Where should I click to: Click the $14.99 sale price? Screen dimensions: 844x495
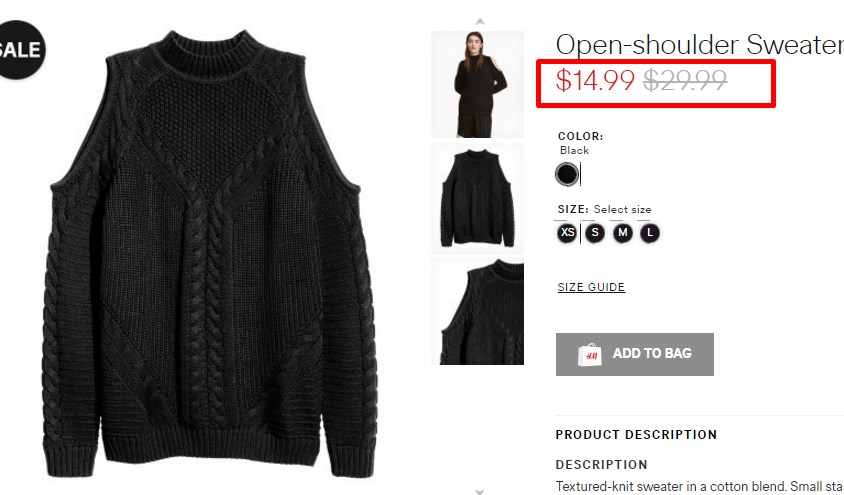point(595,81)
